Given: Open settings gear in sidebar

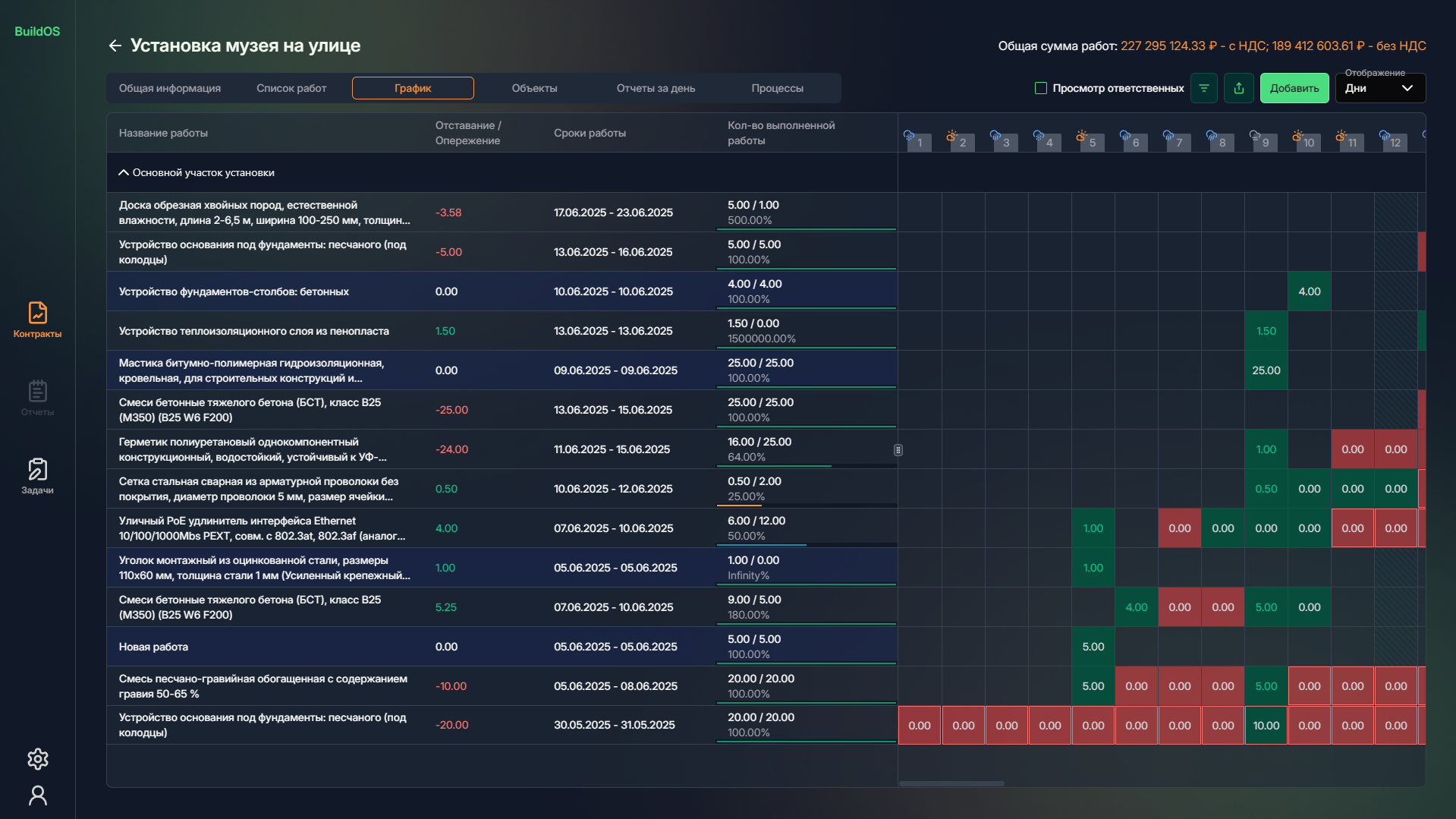Looking at the screenshot, I should coord(37,759).
